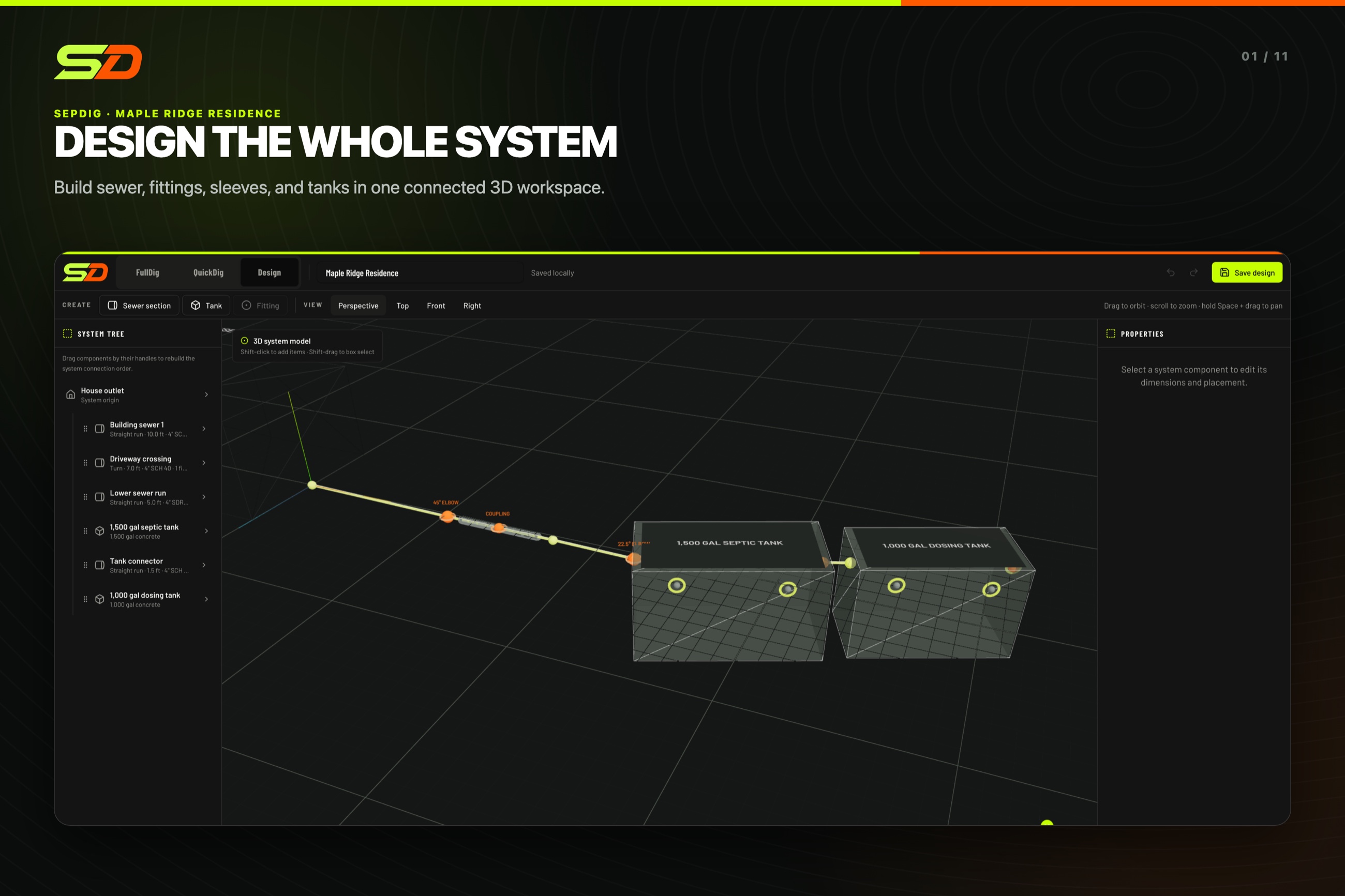Create a new Tank
The width and height of the screenshot is (1345, 896).
pyautogui.click(x=206, y=306)
